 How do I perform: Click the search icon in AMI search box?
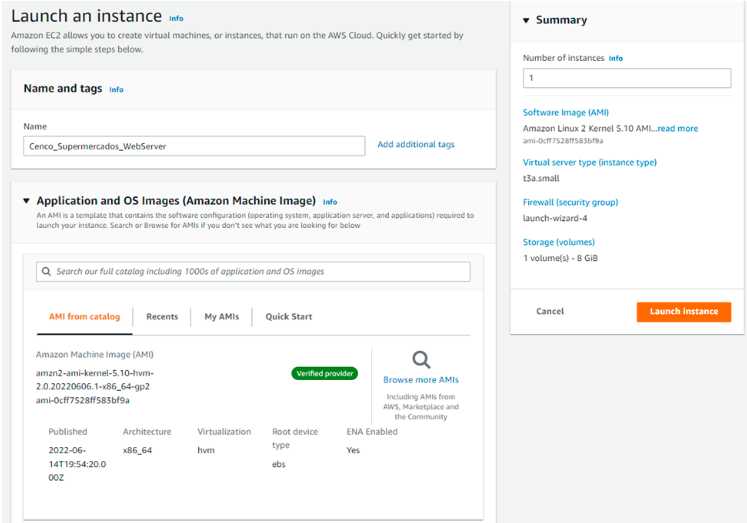tap(46, 272)
